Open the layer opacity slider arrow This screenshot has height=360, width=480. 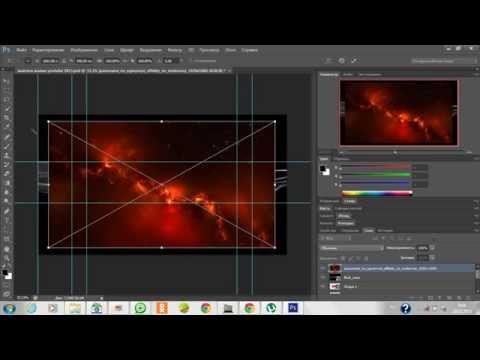(x=432, y=248)
